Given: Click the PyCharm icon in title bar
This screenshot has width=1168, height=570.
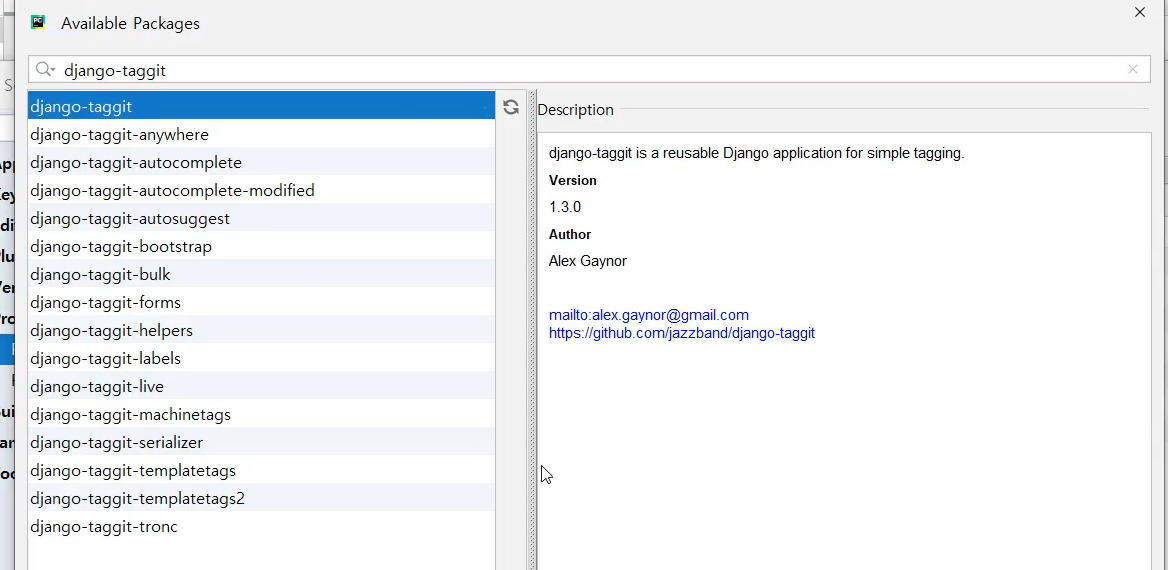Looking at the screenshot, I should (x=38, y=22).
